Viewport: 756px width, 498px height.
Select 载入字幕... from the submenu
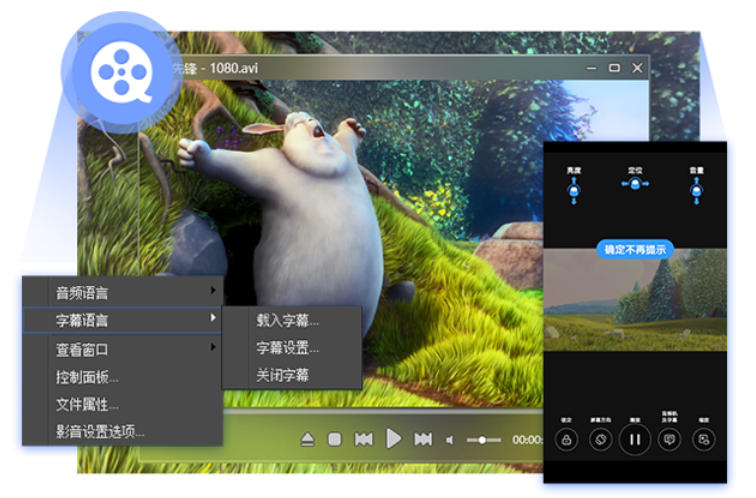coord(287,321)
